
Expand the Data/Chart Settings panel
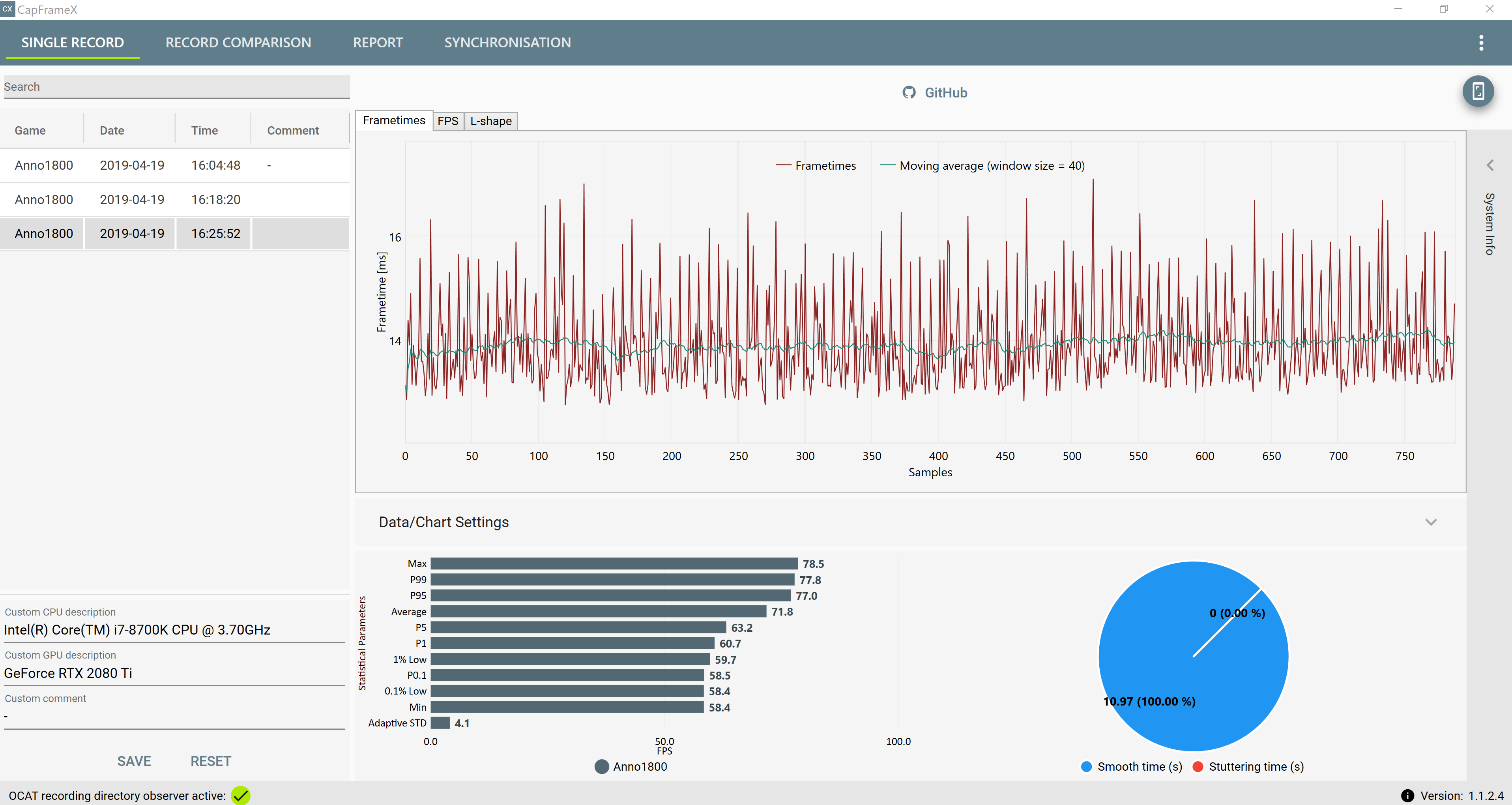pos(1430,522)
